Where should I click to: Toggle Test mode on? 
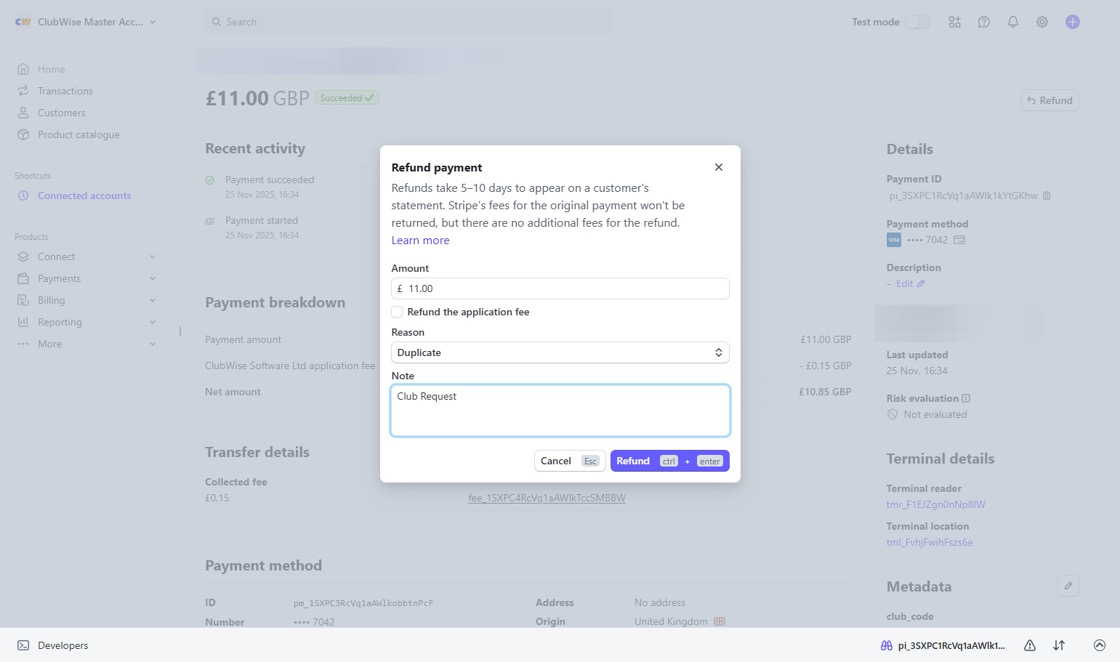(x=917, y=21)
